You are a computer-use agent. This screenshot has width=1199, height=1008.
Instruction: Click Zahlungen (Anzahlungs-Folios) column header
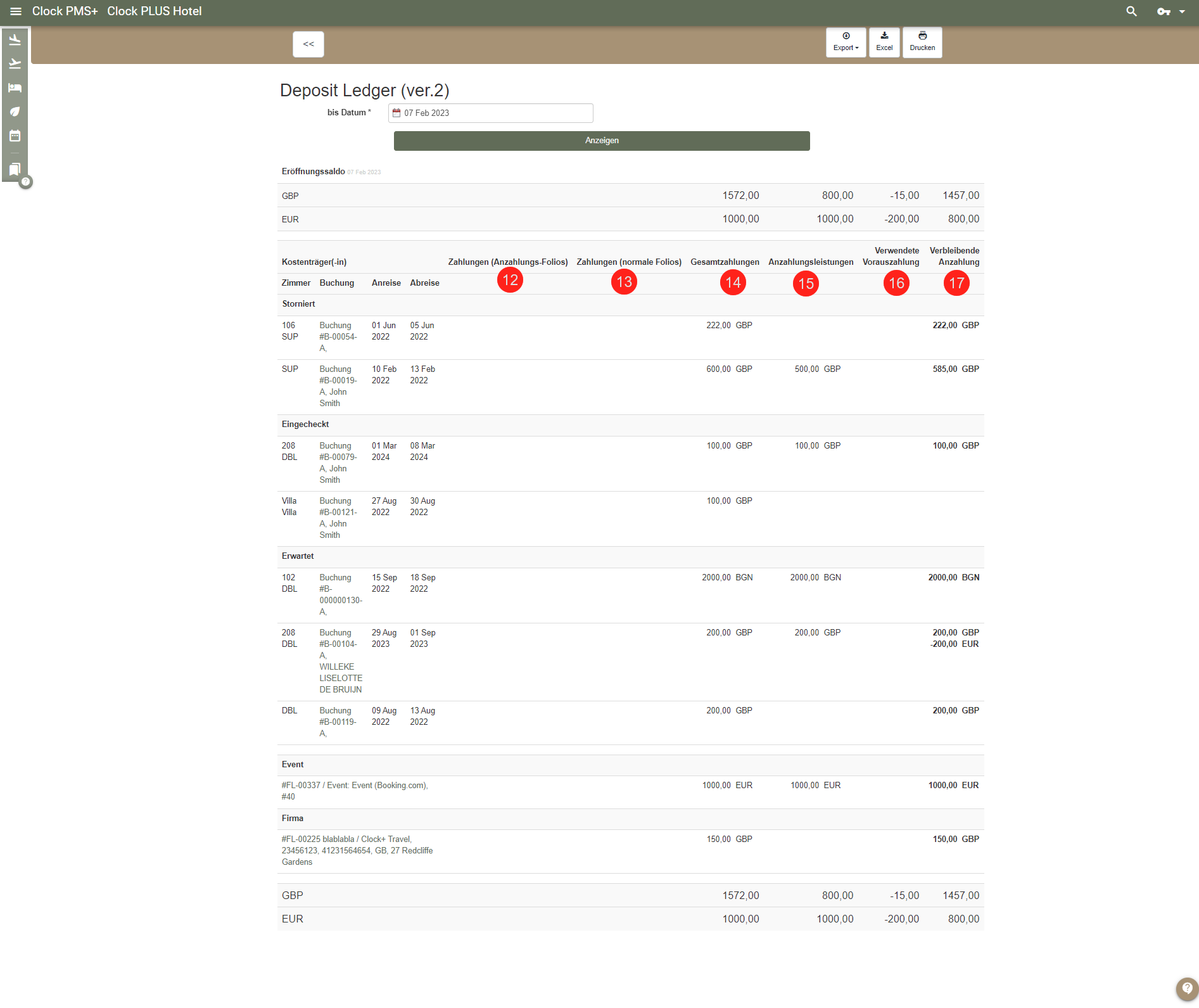[508, 262]
